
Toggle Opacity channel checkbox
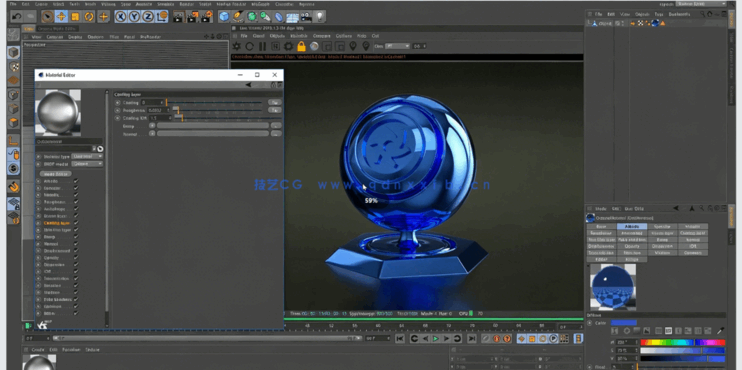pos(76,258)
